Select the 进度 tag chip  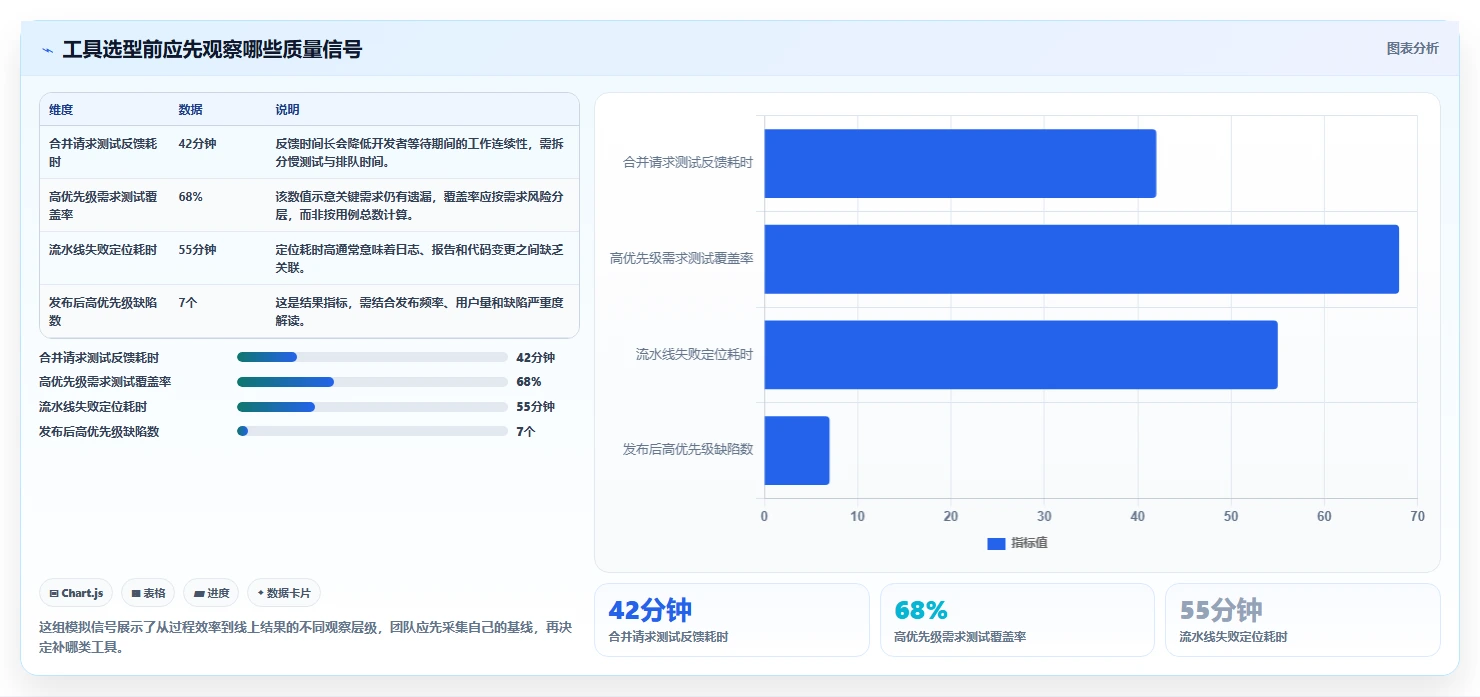click(211, 593)
